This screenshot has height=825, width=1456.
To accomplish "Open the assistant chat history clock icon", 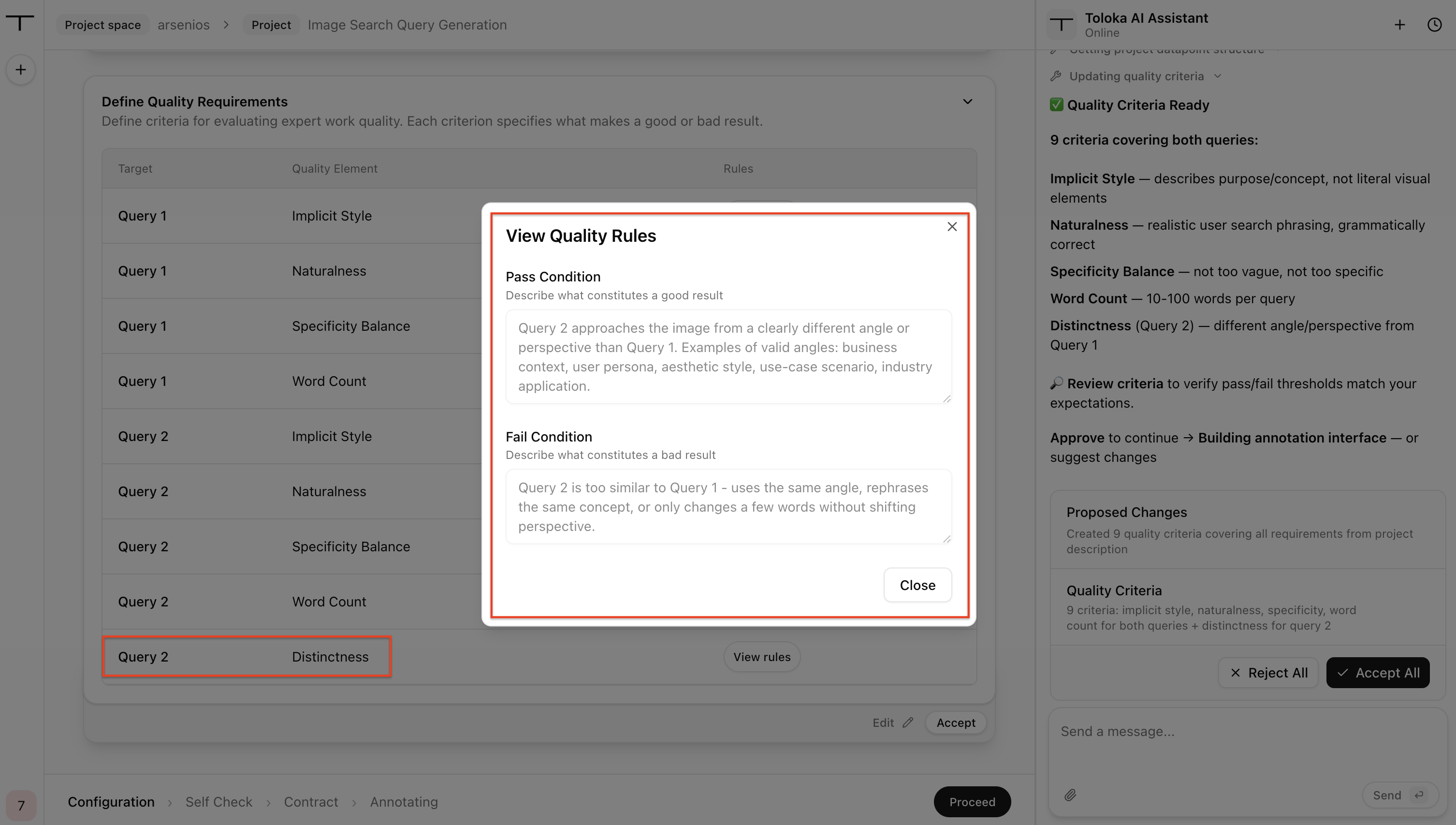I will [x=1434, y=25].
